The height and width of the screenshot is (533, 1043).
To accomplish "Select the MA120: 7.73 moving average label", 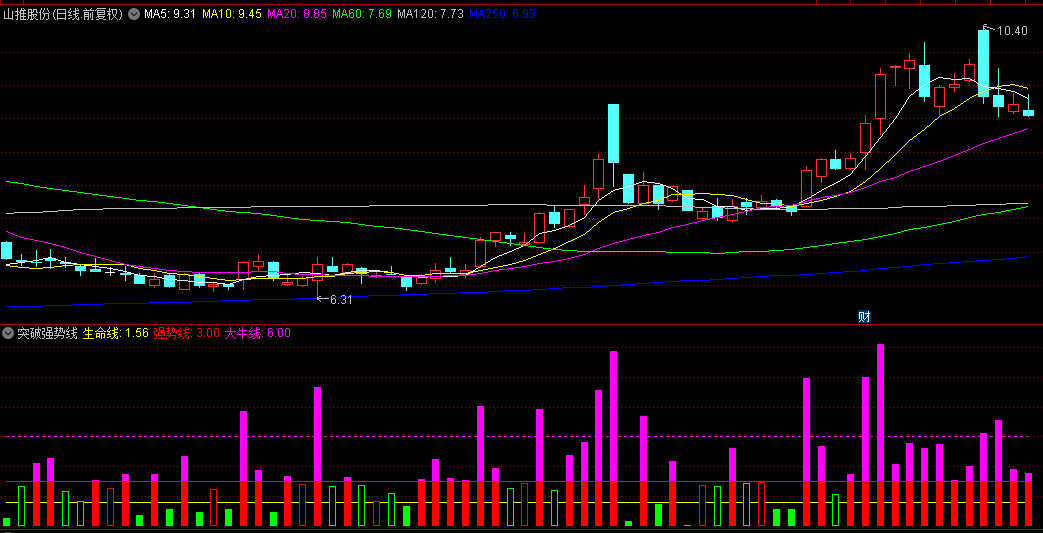I will coord(430,14).
